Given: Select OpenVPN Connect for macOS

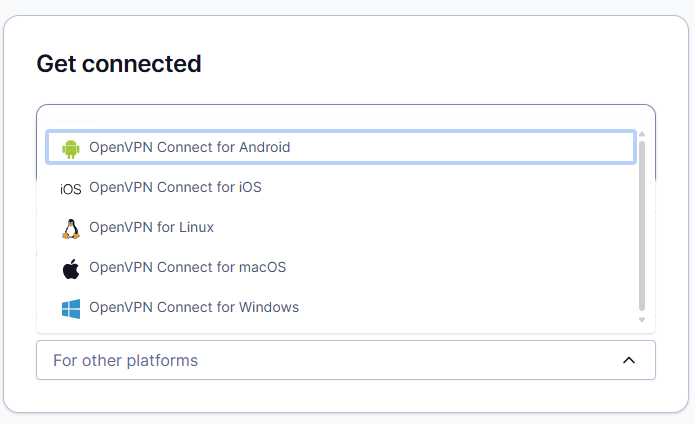Looking at the screenshot, I should [x=187, y=267].
